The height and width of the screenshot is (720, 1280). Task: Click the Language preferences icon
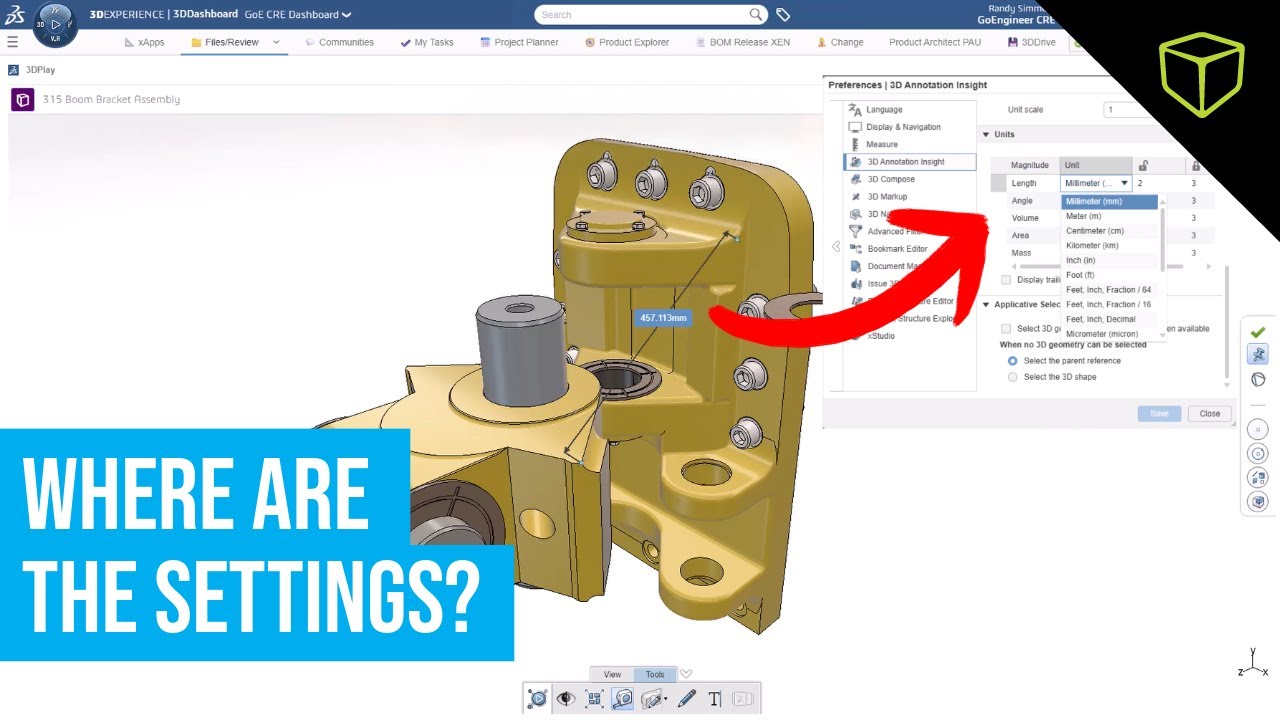[855, 110]
